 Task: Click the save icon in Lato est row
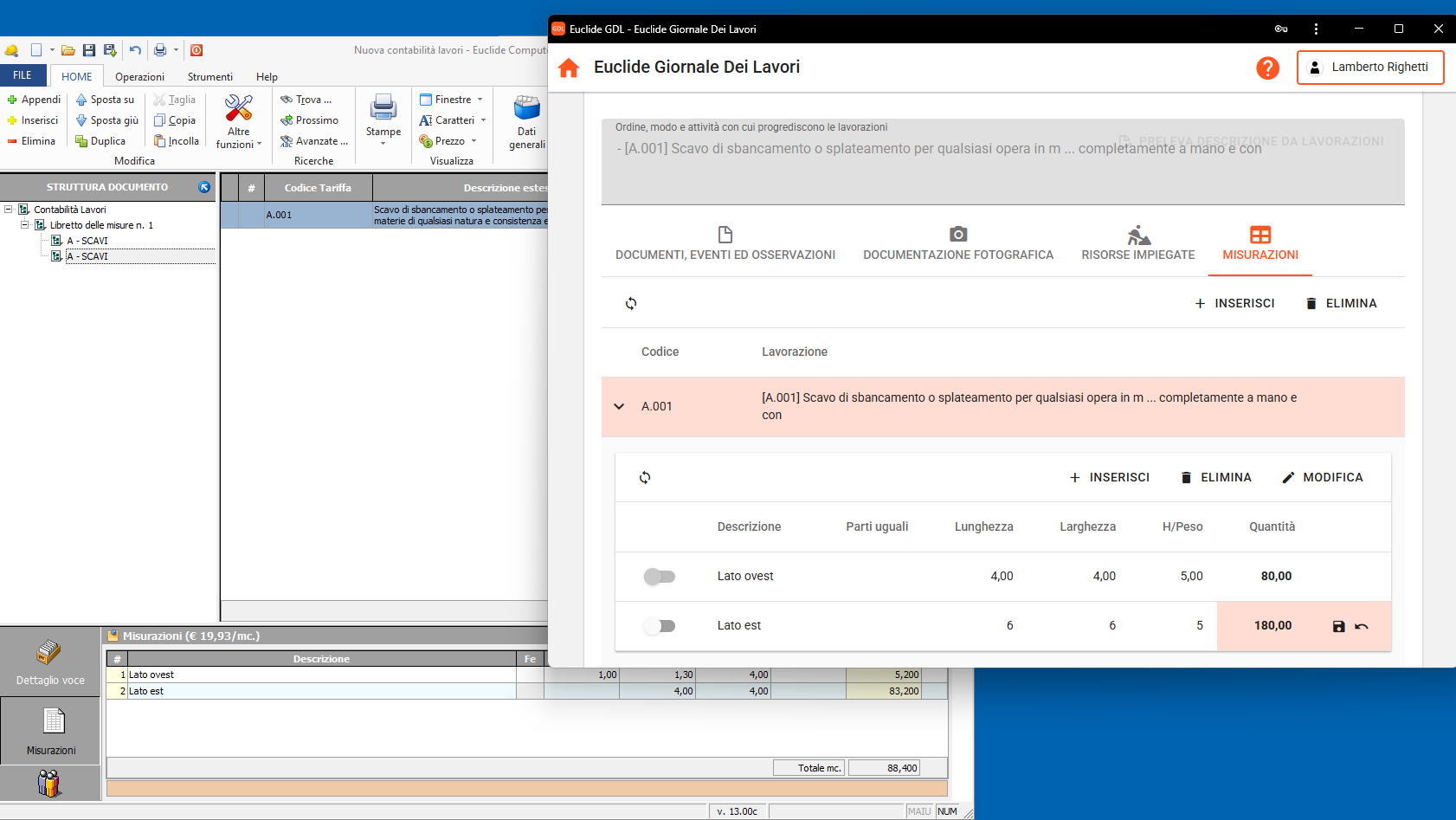(x=1338, y=626)
